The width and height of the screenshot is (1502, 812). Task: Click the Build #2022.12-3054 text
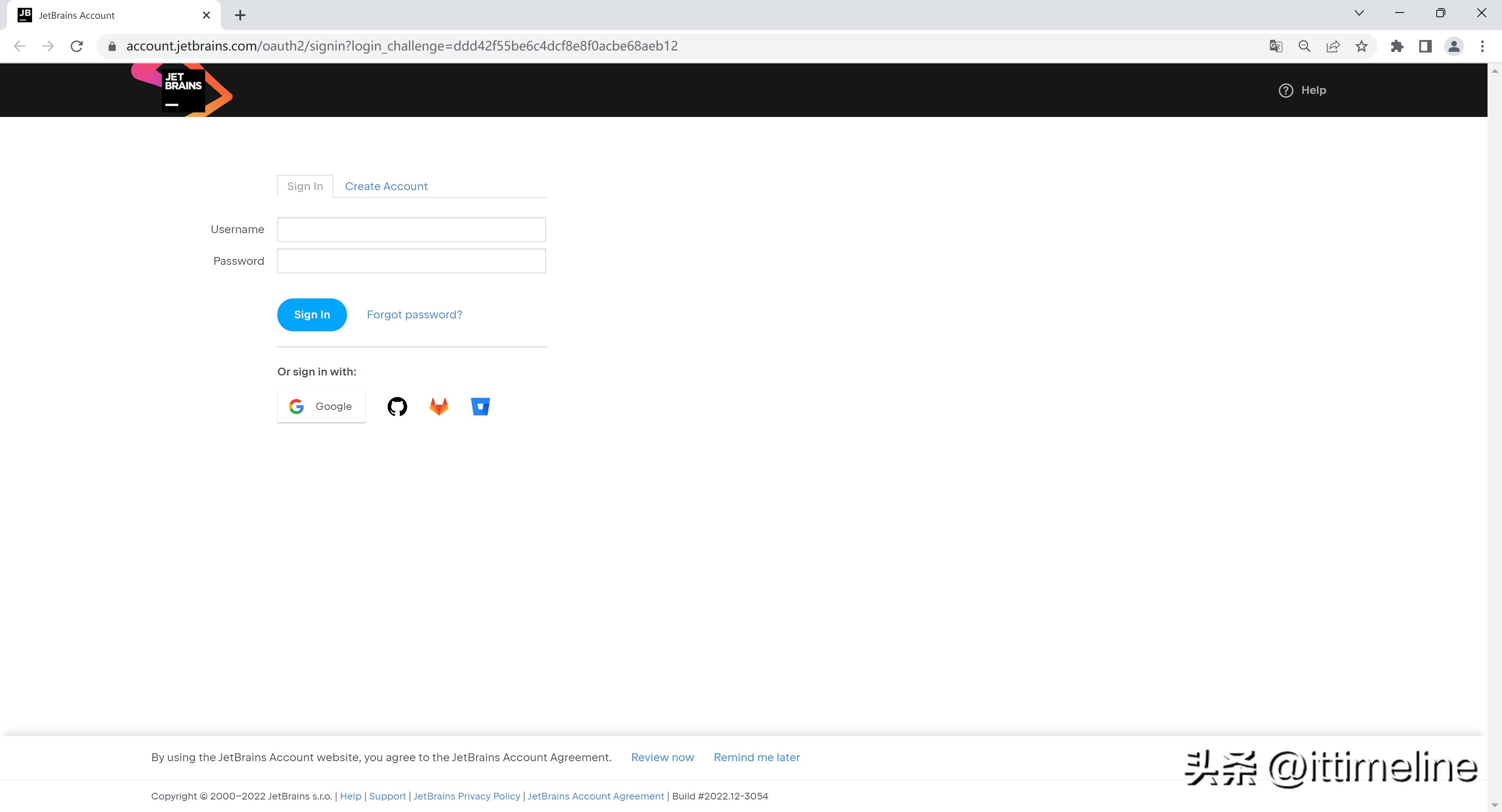(x=720, y=796)
